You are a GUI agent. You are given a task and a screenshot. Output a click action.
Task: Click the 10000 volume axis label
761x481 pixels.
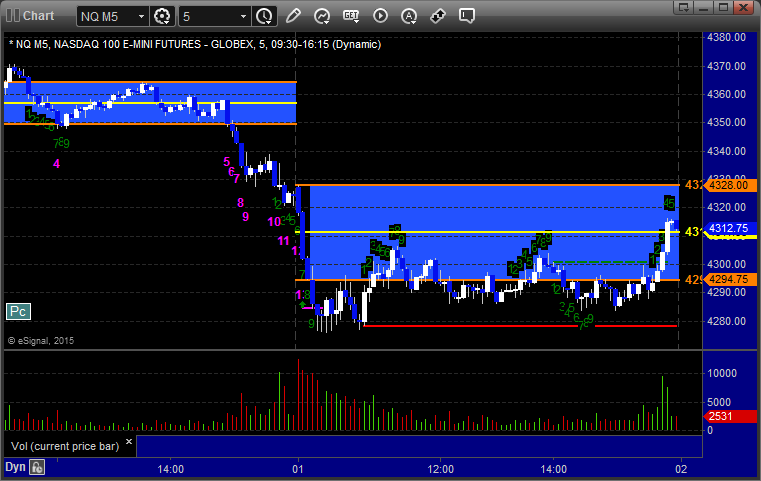tap(722, 373)
